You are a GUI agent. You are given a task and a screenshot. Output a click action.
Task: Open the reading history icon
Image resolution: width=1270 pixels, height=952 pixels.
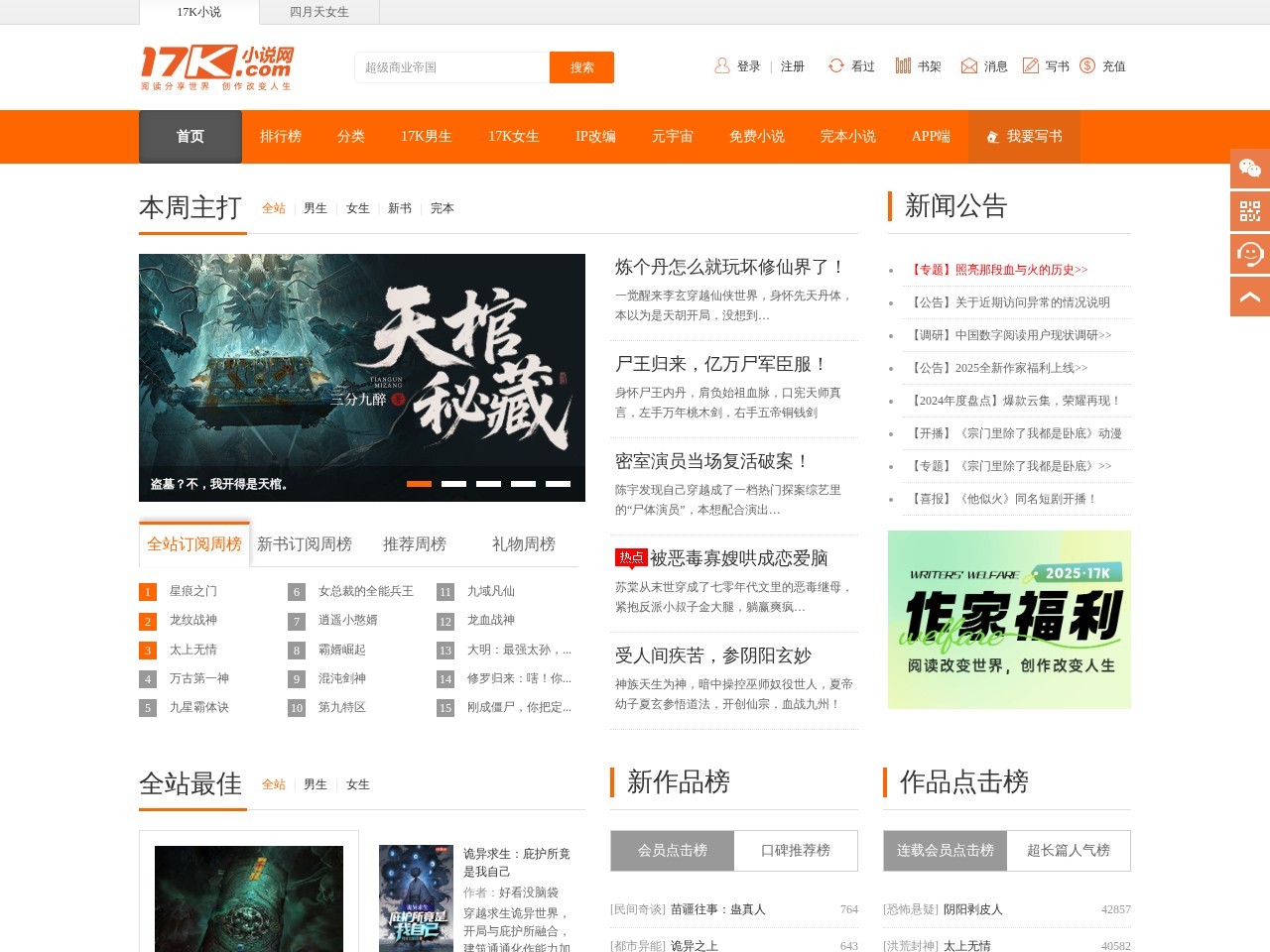coord(836,66)
